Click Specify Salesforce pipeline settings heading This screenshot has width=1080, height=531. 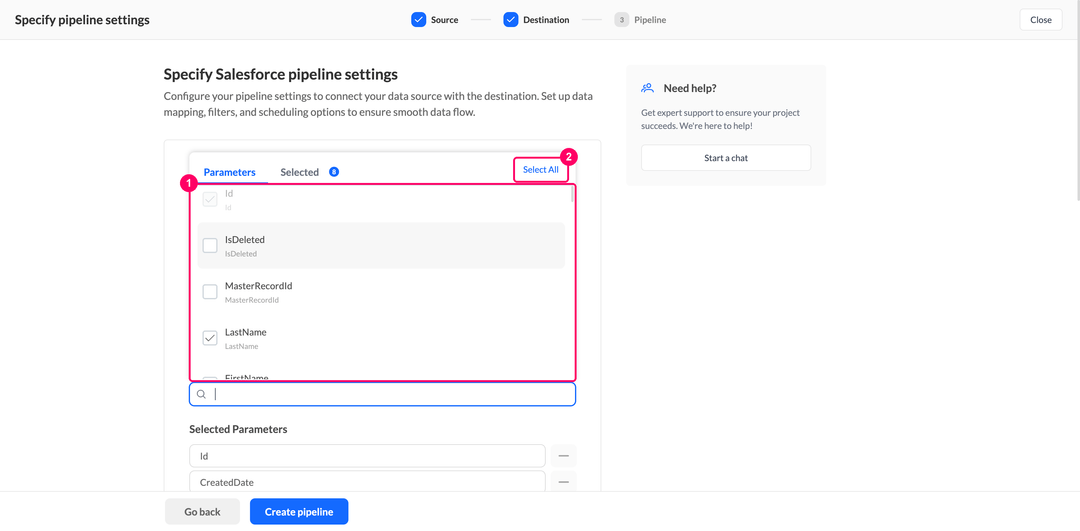point(280,74)
